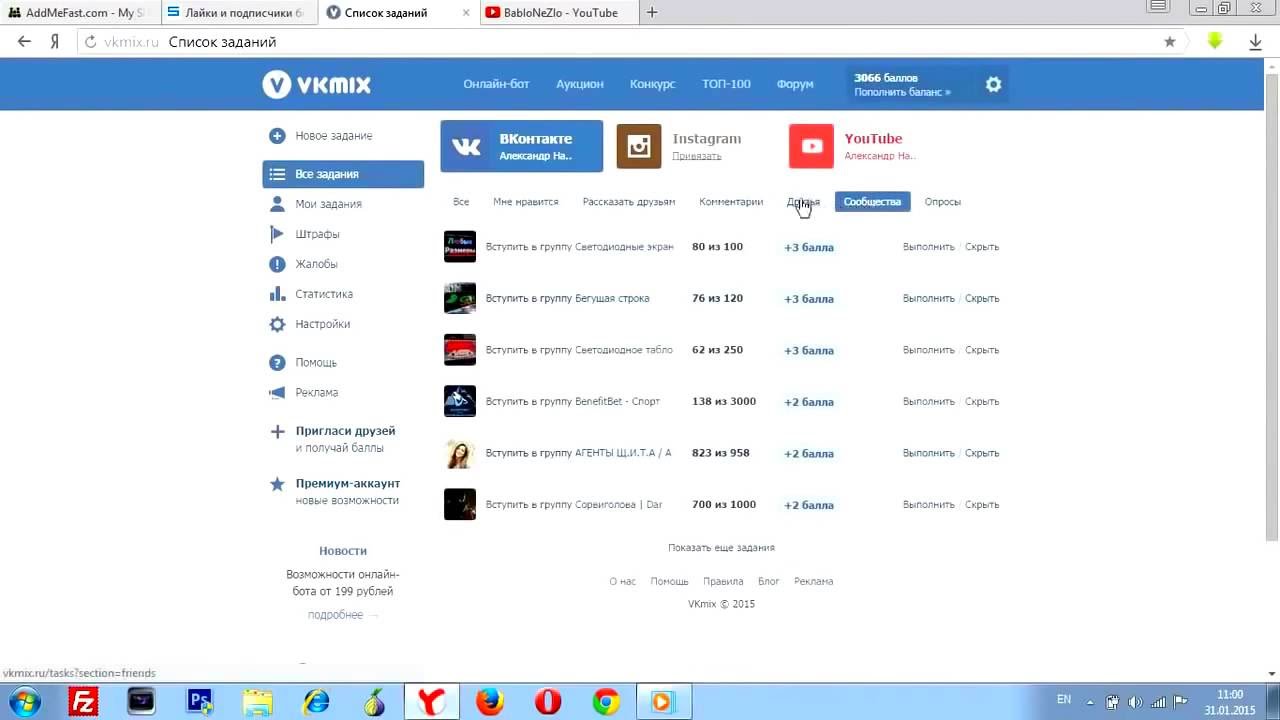Open FileZilla from the taskbar
Image resolution: width=1280 pixels, height=720 pixels.
[x=84, y=702]
